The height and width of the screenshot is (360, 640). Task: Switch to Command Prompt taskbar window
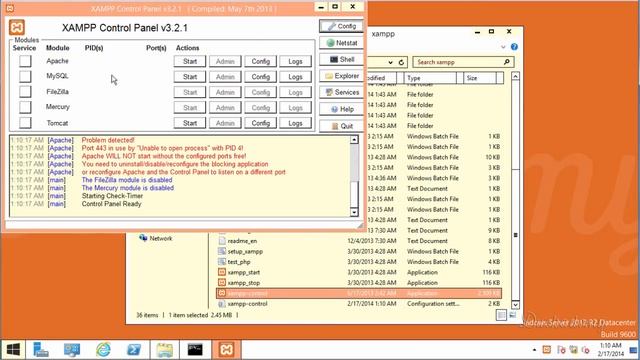point(195,349)
